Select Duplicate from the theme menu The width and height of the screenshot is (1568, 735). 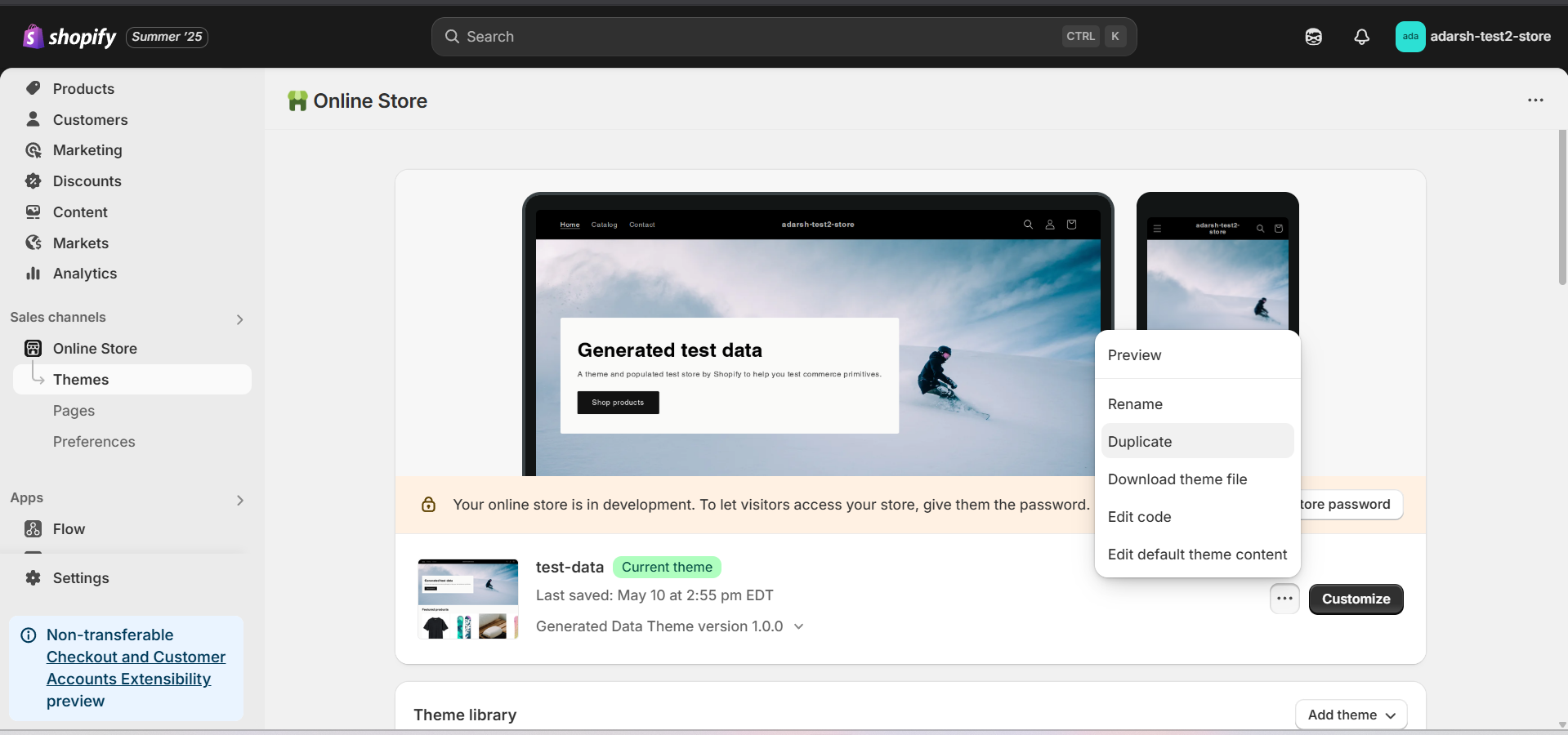point(1140,441)
